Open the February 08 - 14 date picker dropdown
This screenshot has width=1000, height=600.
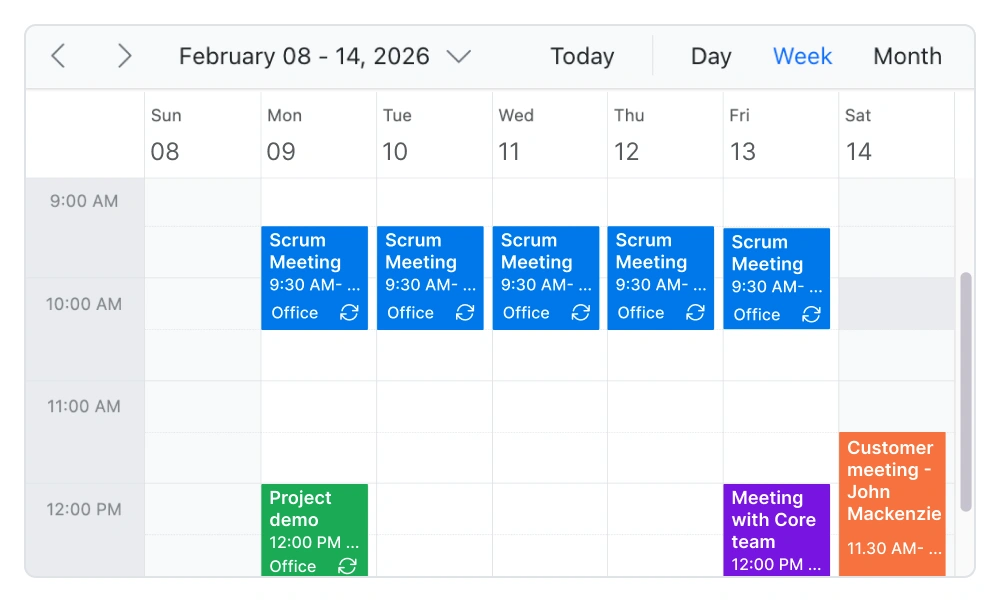pos(459,56)
